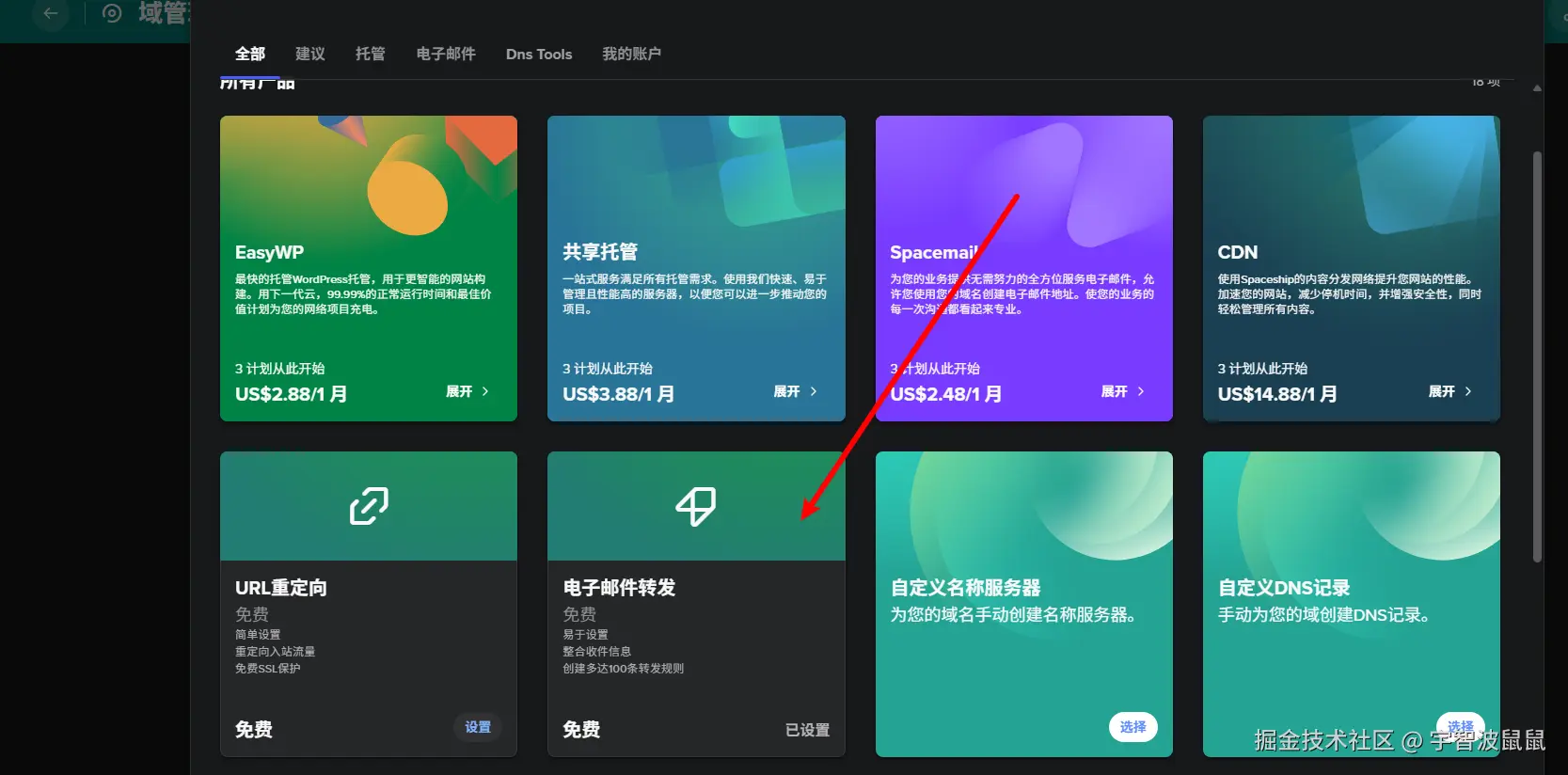Click the 自定义DNS记录 heading

coord(1284,588)
